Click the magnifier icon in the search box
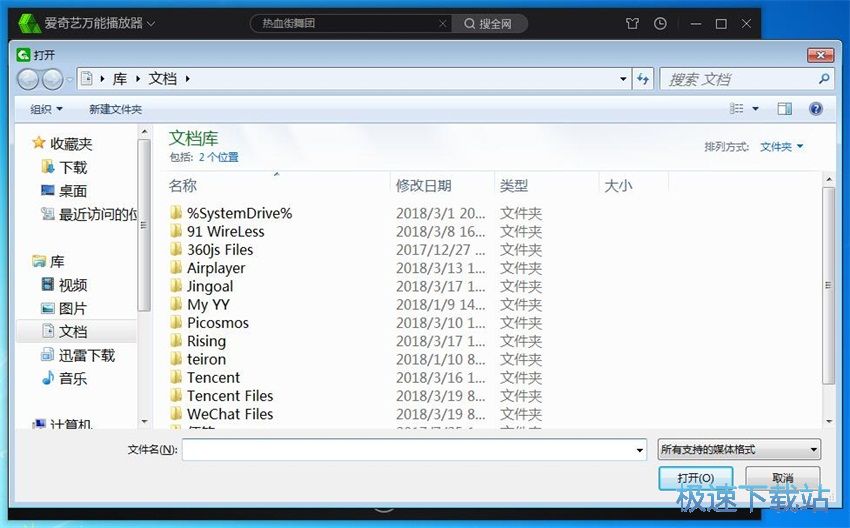The image size is (850, 528). pos(824,79)
